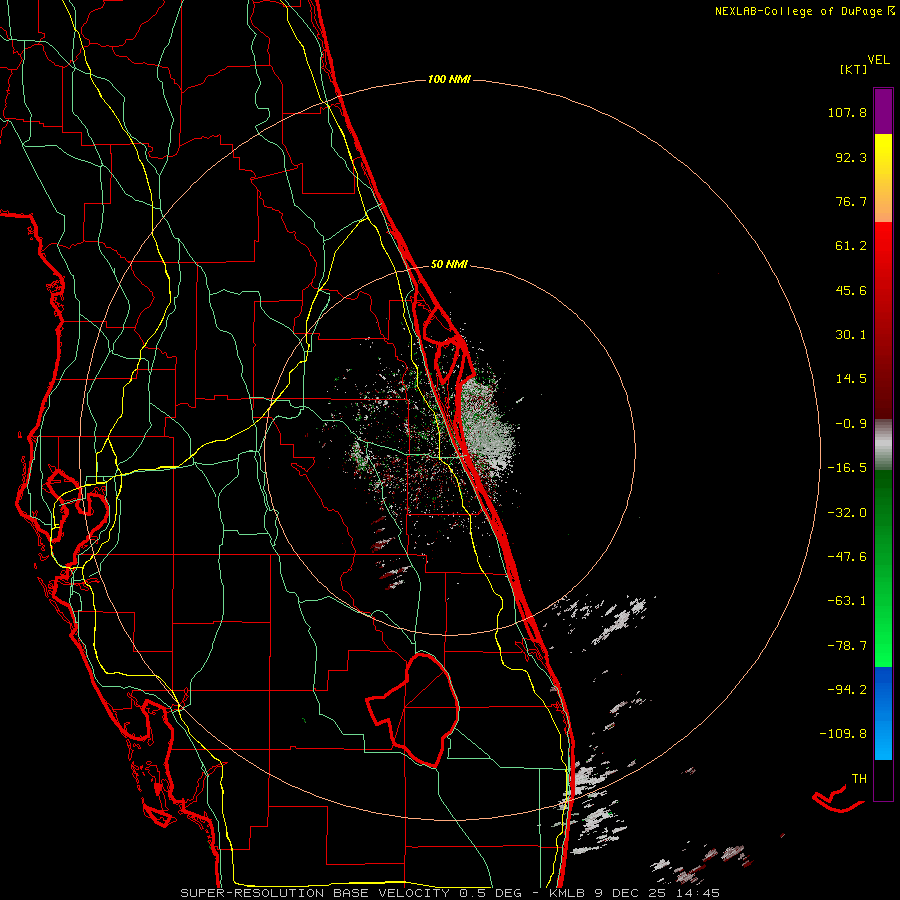This screenshot has height=900, width=900.
Task: Click the -32.0 velocity scale value
Action: pos(847,513)
